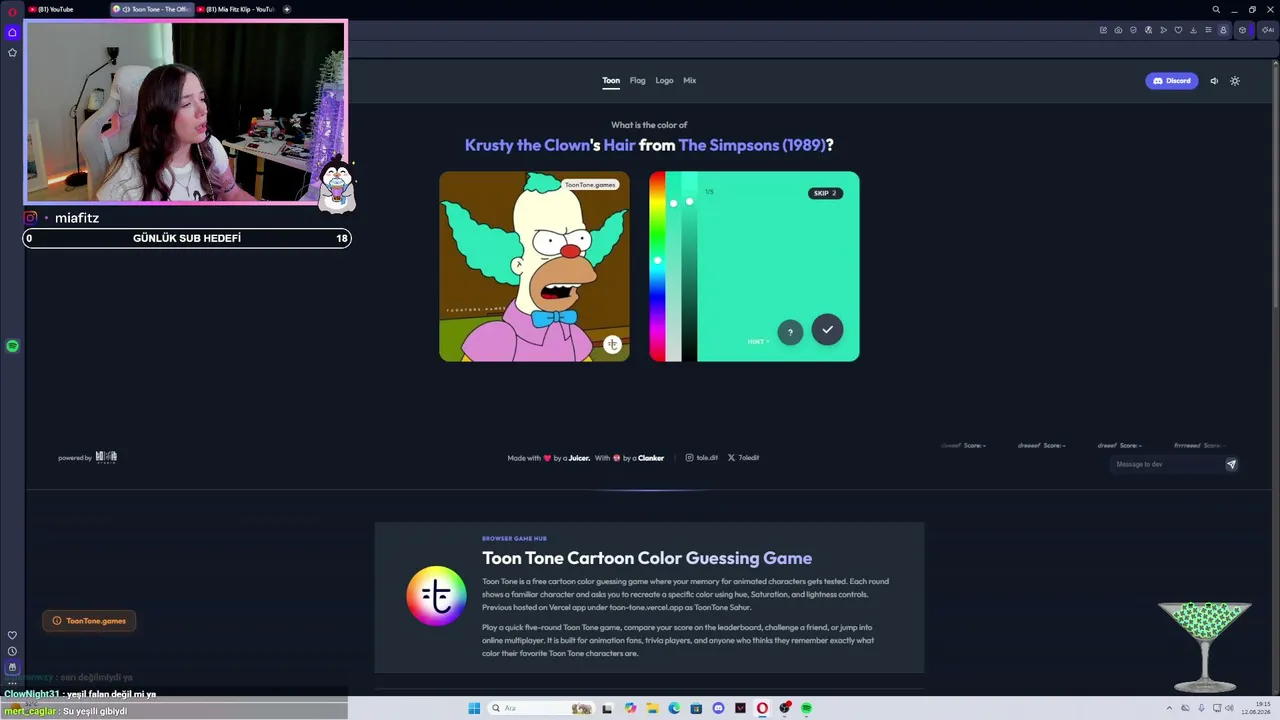1280x720 pixels.
Task: Open history clock in the sidebar
Action: 12,651
